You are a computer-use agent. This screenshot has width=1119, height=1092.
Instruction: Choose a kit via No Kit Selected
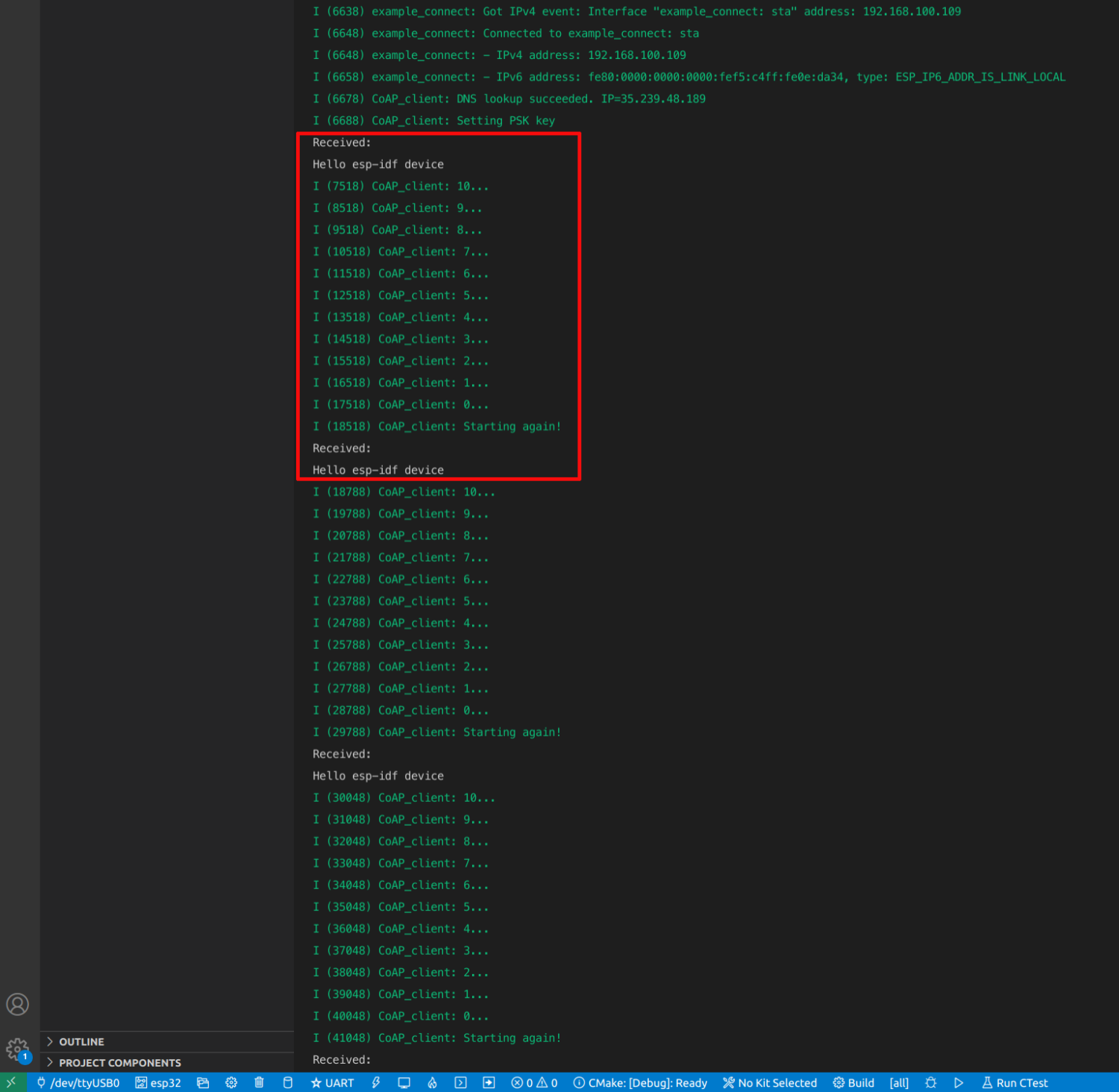pyautogui.click(x=769, y=1082)
